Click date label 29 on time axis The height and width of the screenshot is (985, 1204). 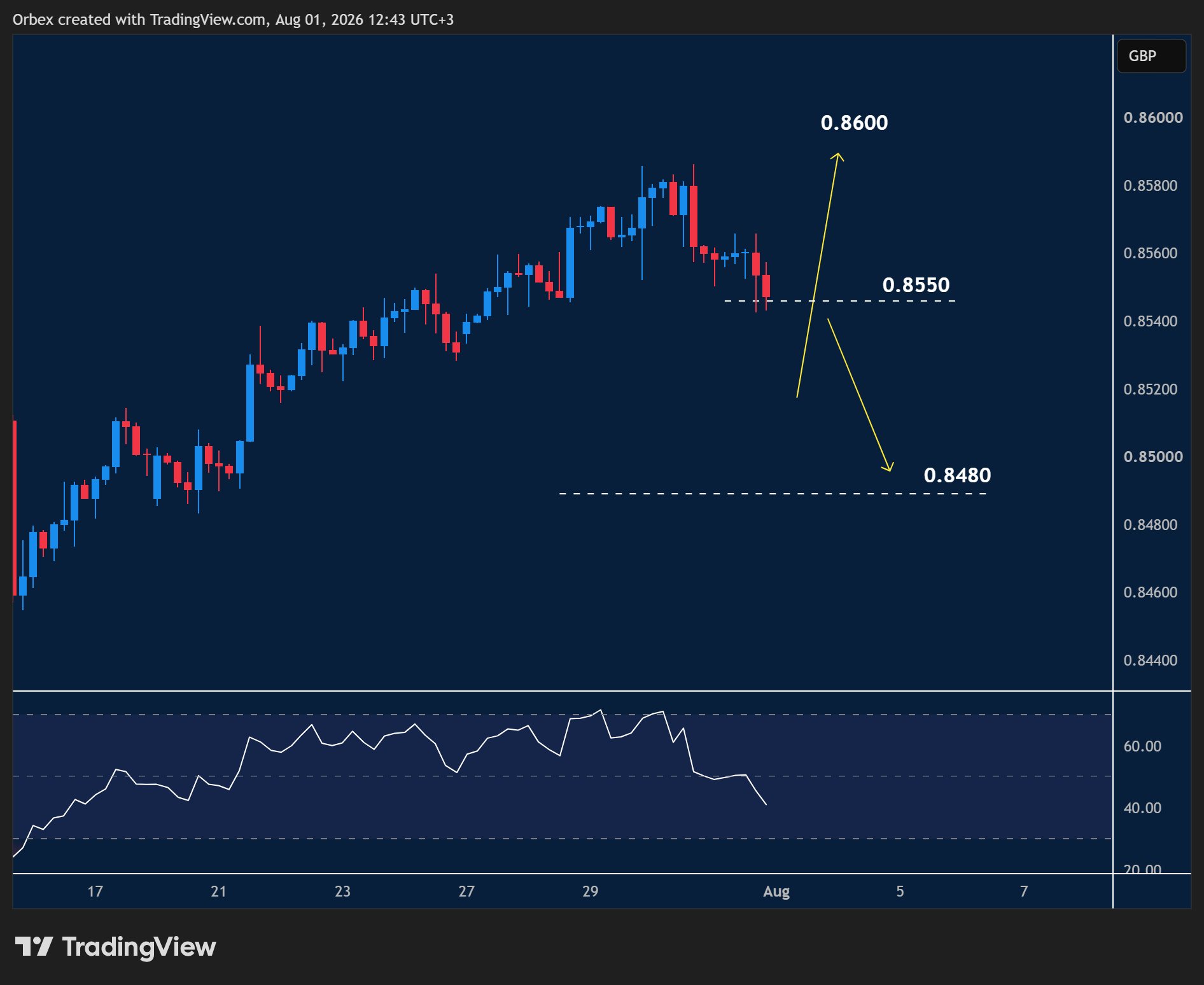coord(590,891)
